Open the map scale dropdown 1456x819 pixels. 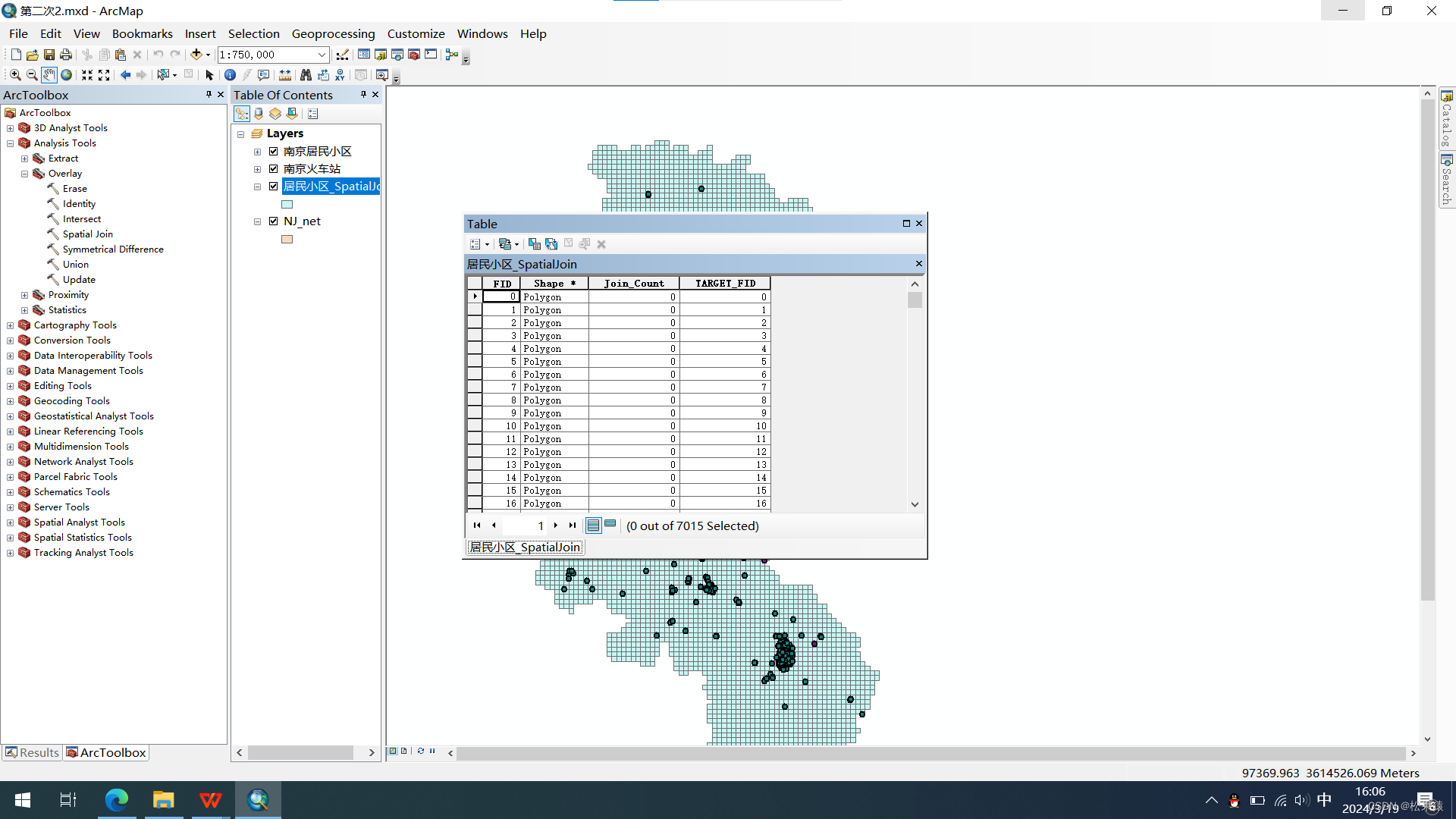tap(322, 55)
